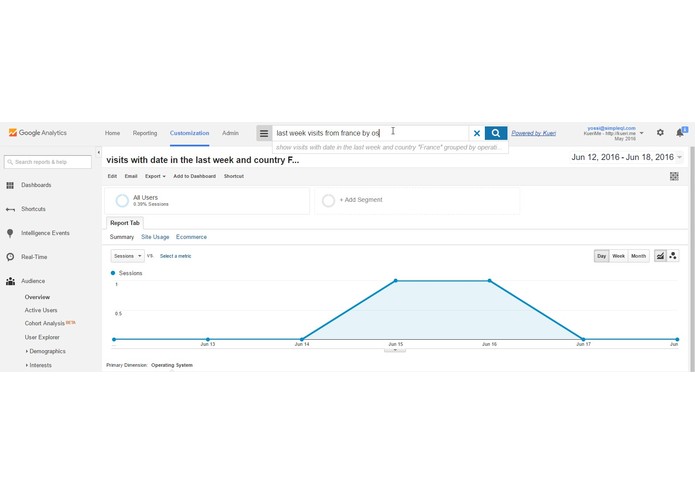Expand the Demographics section
Screen dimensions: 695x494
pyautogui.click(x=46, y=351)
